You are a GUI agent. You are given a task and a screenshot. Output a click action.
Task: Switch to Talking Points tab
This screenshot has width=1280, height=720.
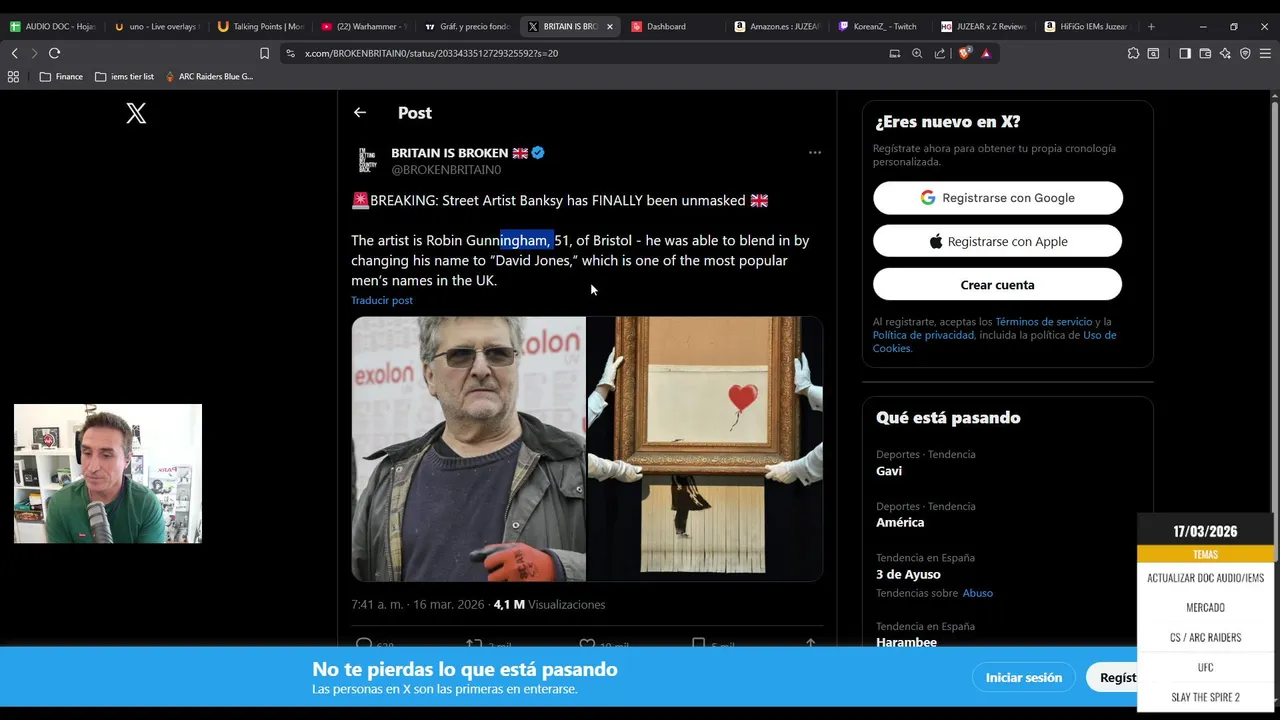point(260,26)
